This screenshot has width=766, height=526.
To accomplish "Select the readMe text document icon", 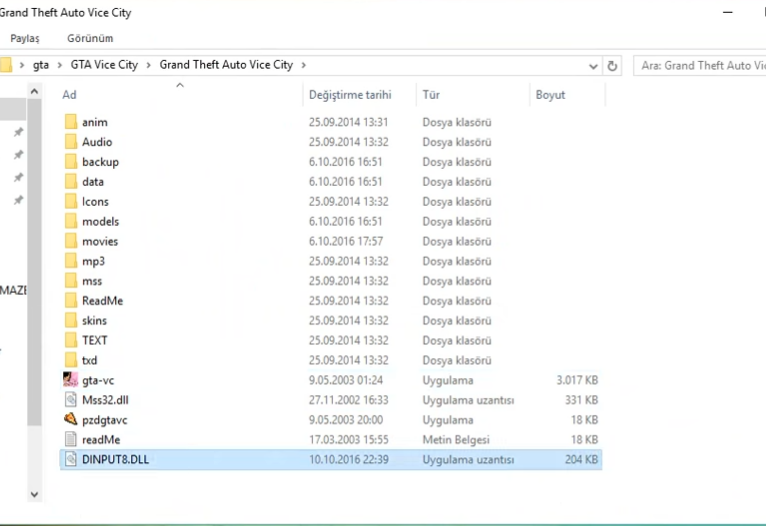I will click(70, 439).
